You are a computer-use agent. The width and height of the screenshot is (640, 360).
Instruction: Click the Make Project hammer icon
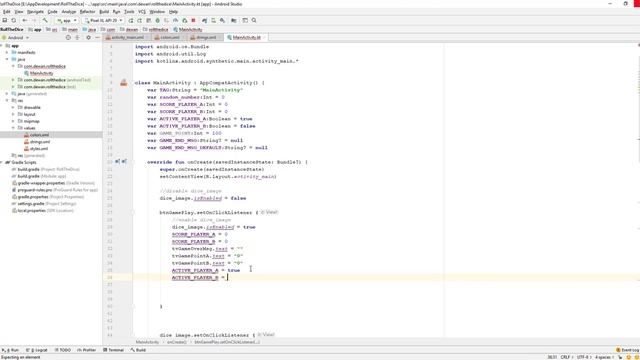[x=45, y=20]
